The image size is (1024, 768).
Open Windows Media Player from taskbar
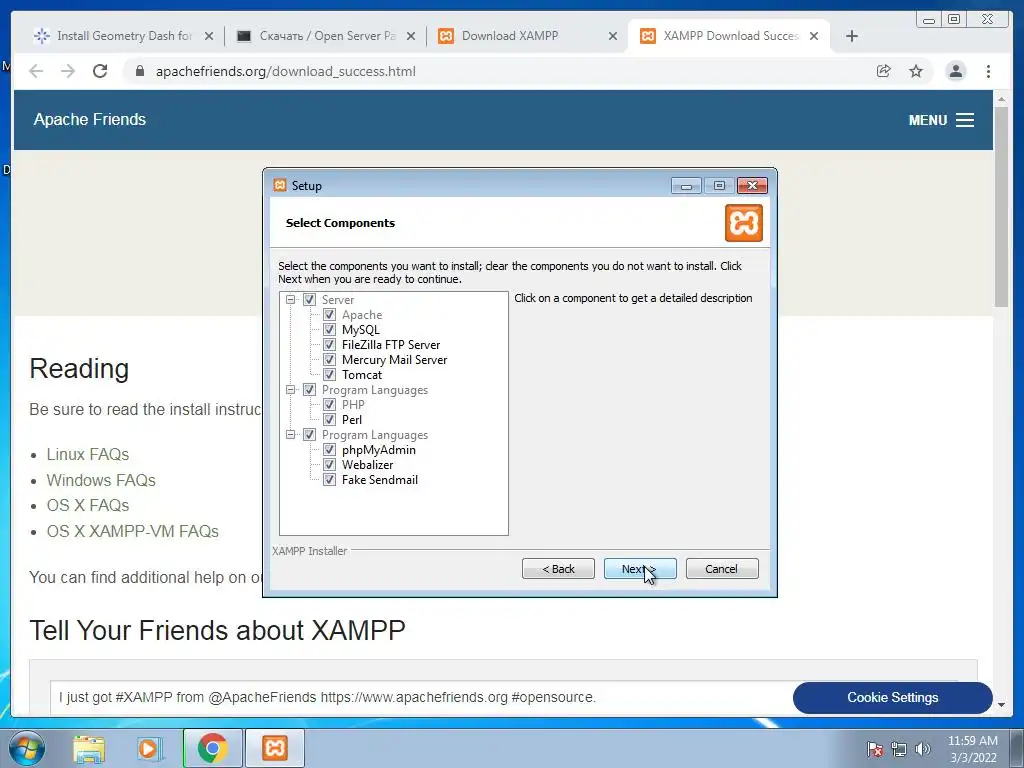pyautogui.click(x=149, y=748)
